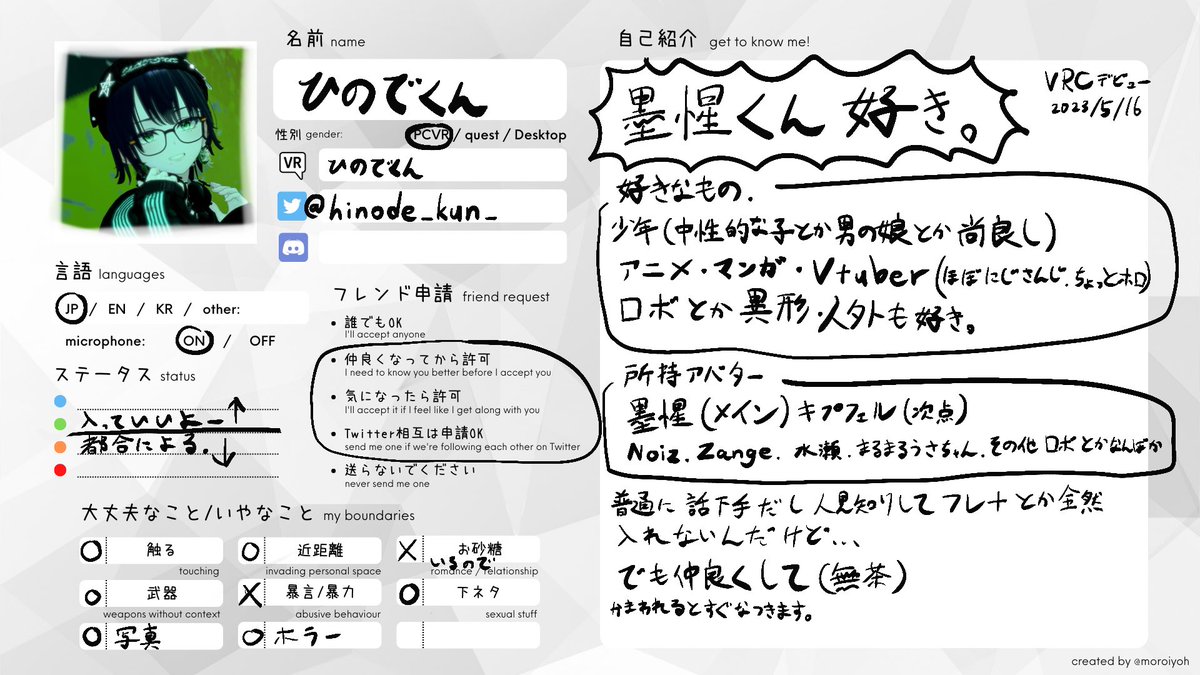Click the ステータス status heading
Viewport: 1200px width, 675px height.
click(x=125, y=375)
